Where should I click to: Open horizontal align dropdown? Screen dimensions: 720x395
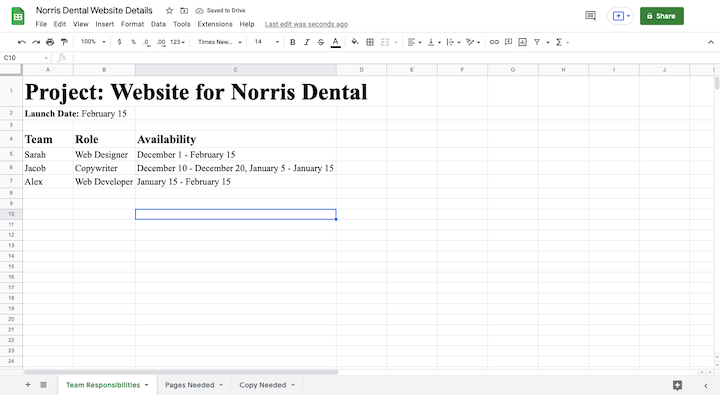click(x=414, y=42)
